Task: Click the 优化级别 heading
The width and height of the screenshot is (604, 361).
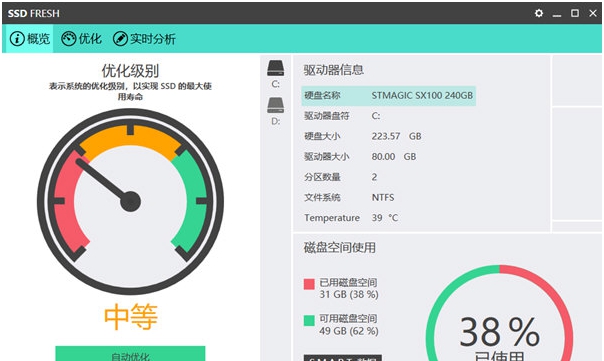Action: click(130, 71)
